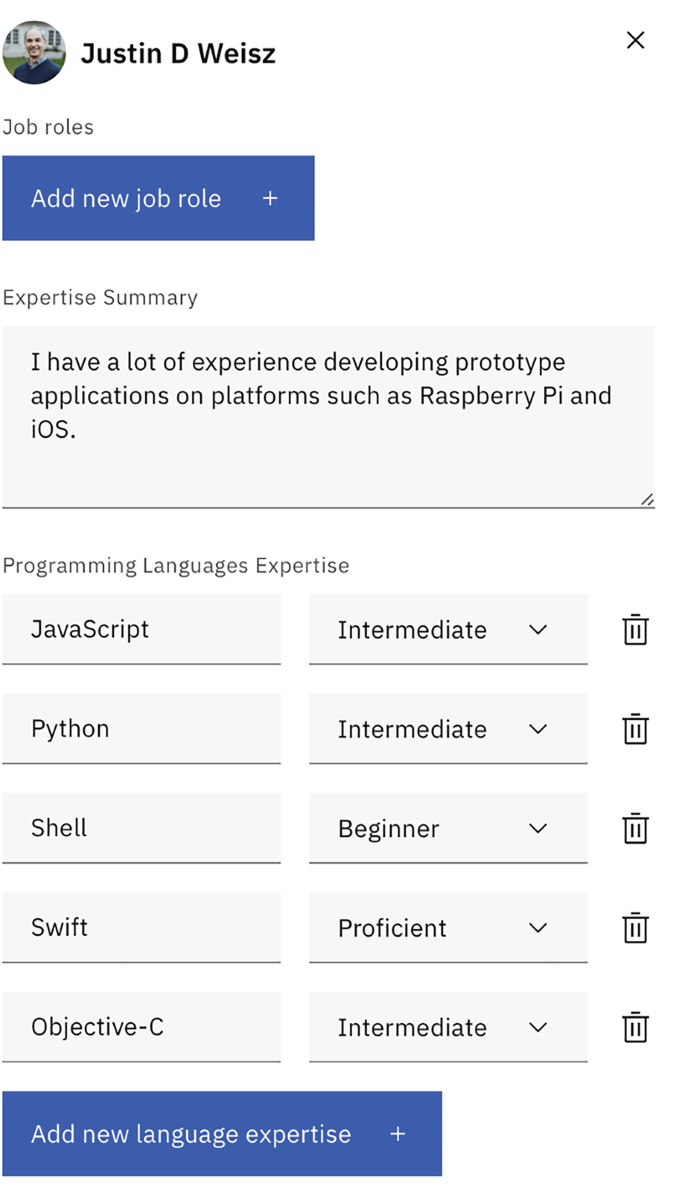Expand Shell expertise level dropdown
The width and height of the screenshot is (685, 1198).
pos(447,828)
